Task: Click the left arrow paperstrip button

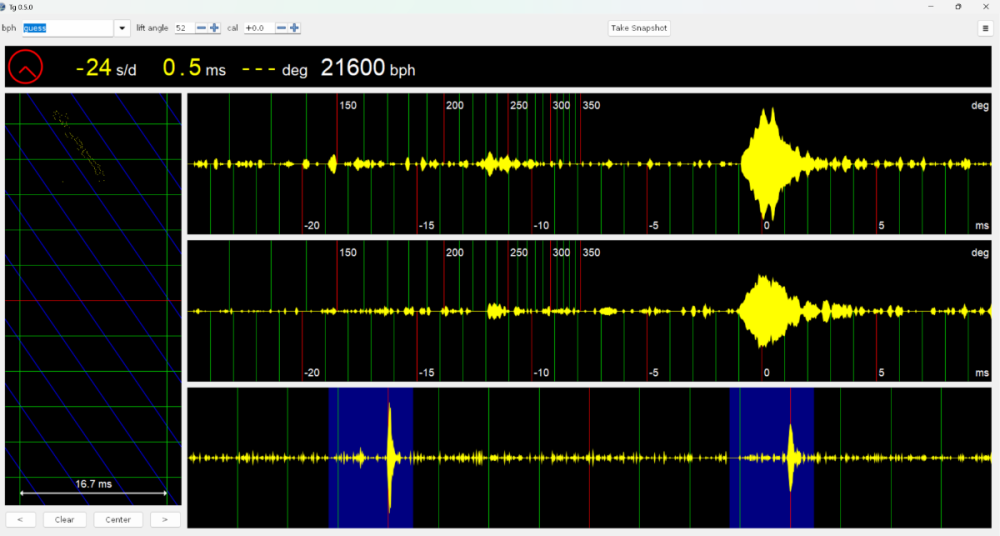Action: point(20,519)
